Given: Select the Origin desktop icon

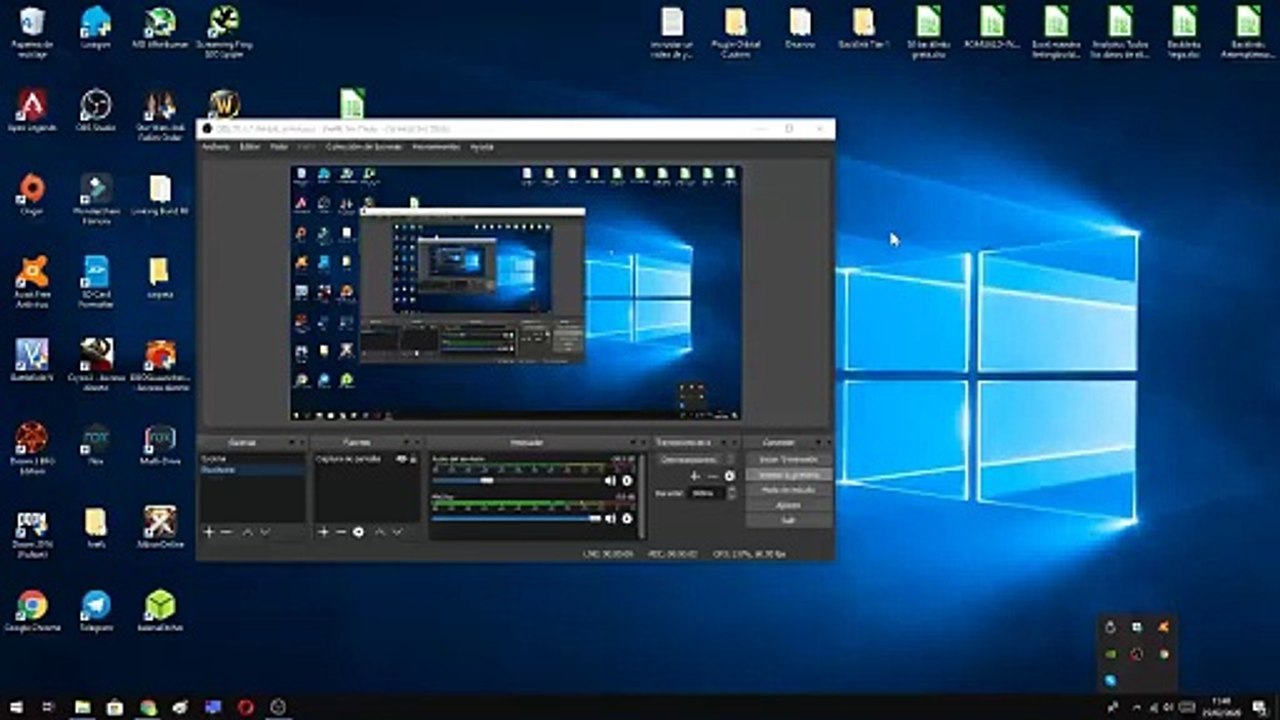Looking at the screenshot, I should (32, 193).
